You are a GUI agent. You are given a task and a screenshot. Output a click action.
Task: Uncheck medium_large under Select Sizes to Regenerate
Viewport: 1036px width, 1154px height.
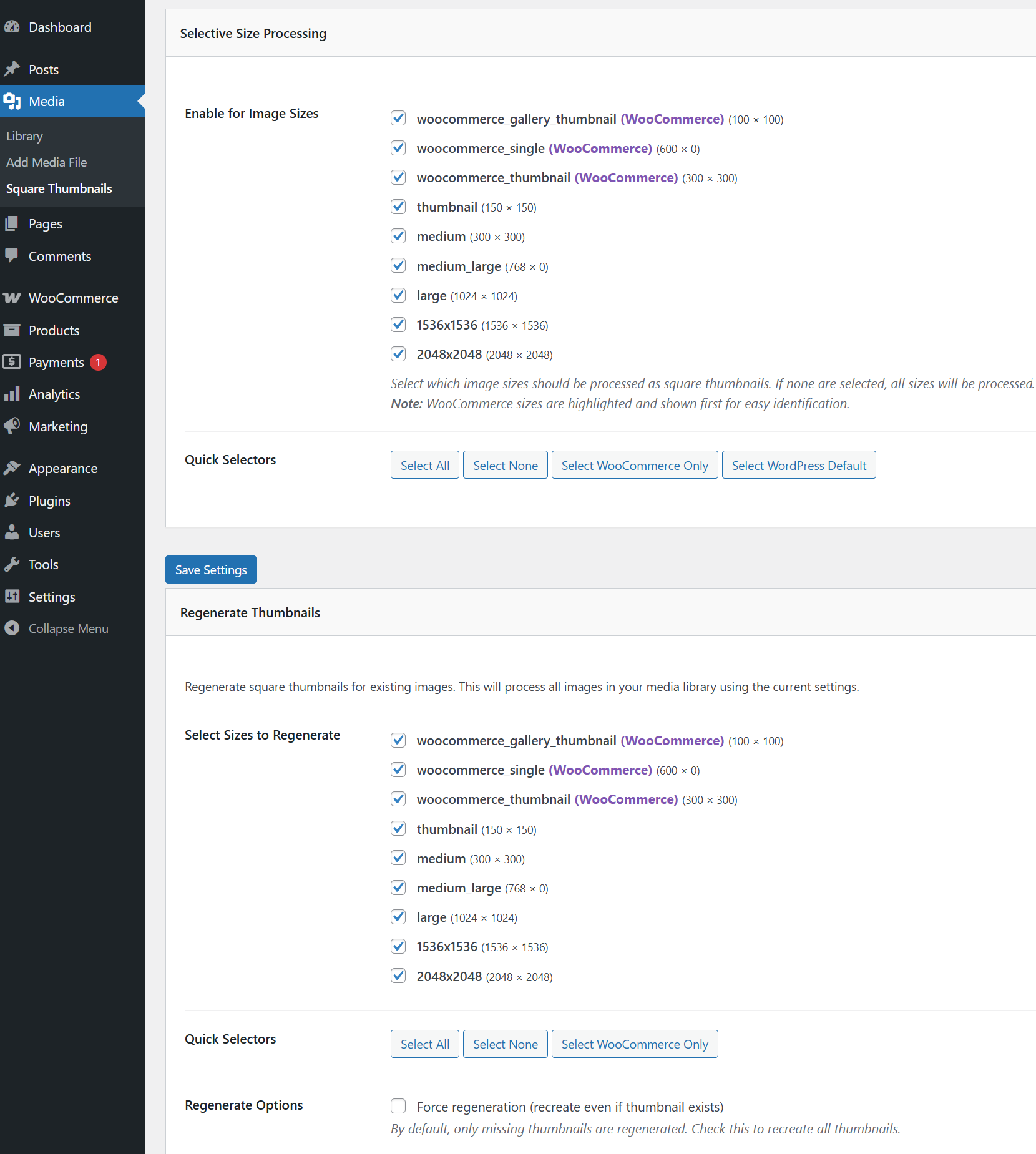pyautogui.click(x=398, y=888)
